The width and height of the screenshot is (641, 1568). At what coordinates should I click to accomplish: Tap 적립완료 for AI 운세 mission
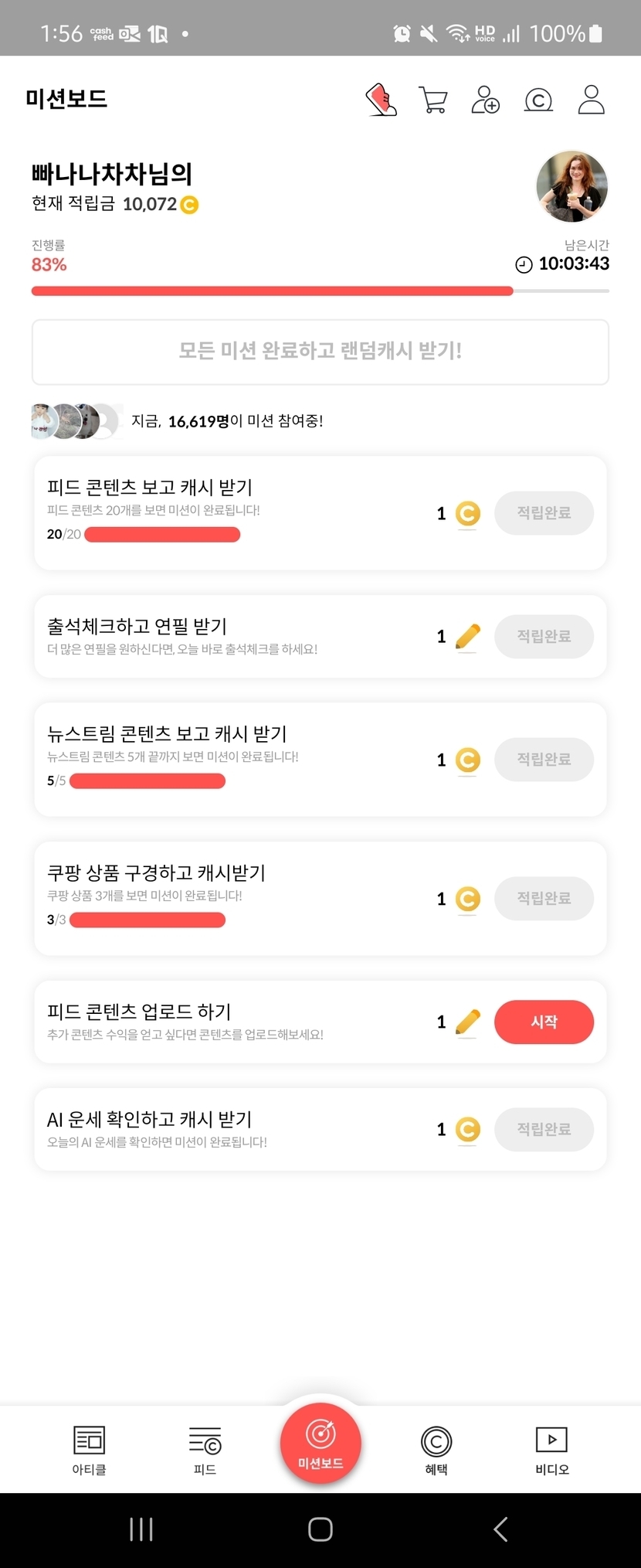tap(544, 1129)
